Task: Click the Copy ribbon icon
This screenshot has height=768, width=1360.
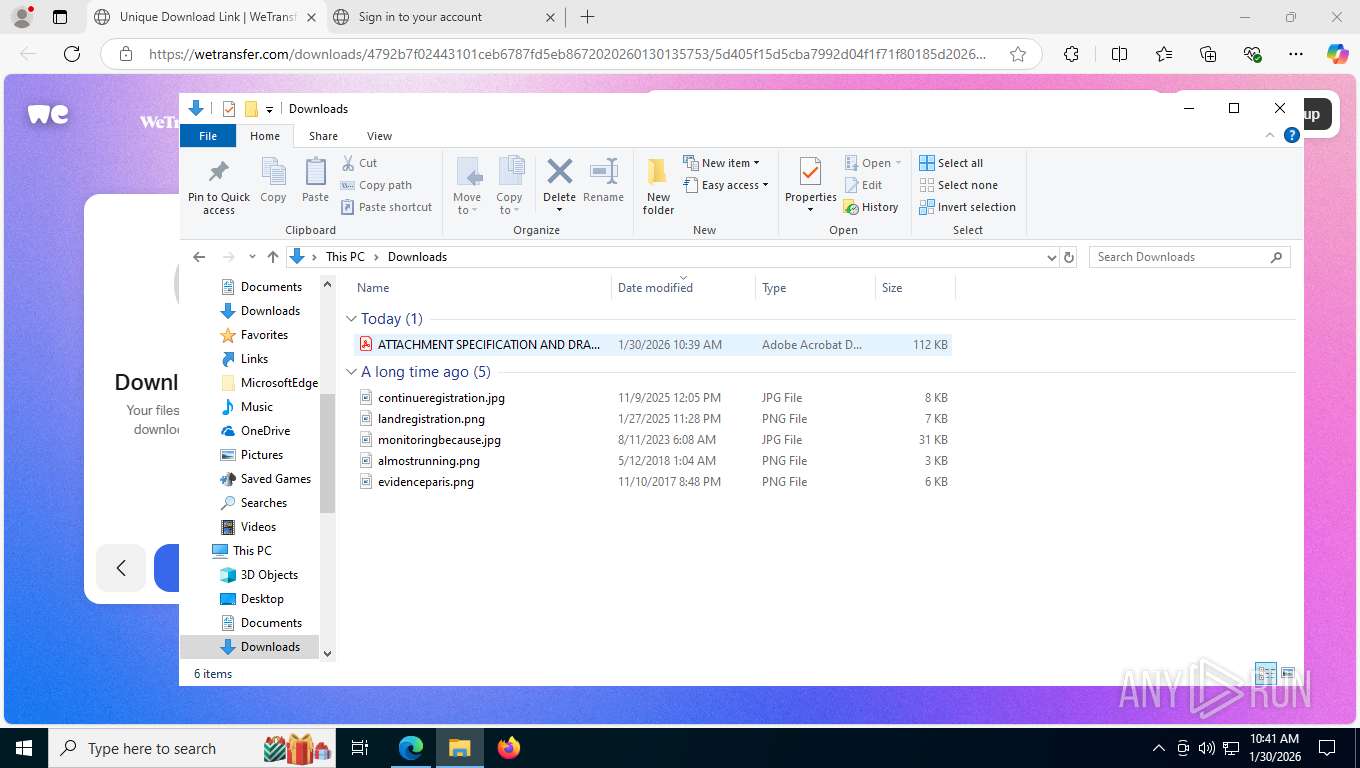Action: (x=273, y=181)
